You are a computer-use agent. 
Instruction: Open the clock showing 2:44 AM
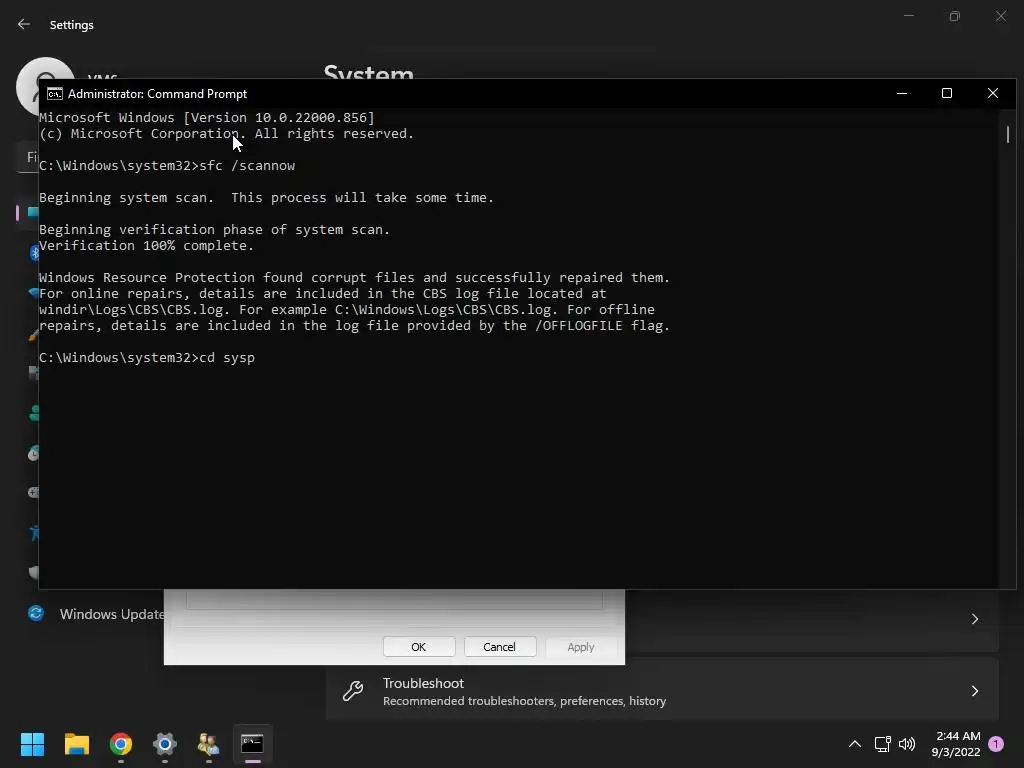pyautogui.click(x=956, y=744)
